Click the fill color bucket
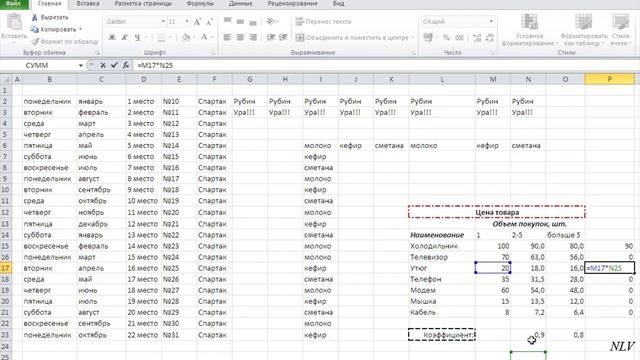The image size is (640, 360). [x=186, y=38]
